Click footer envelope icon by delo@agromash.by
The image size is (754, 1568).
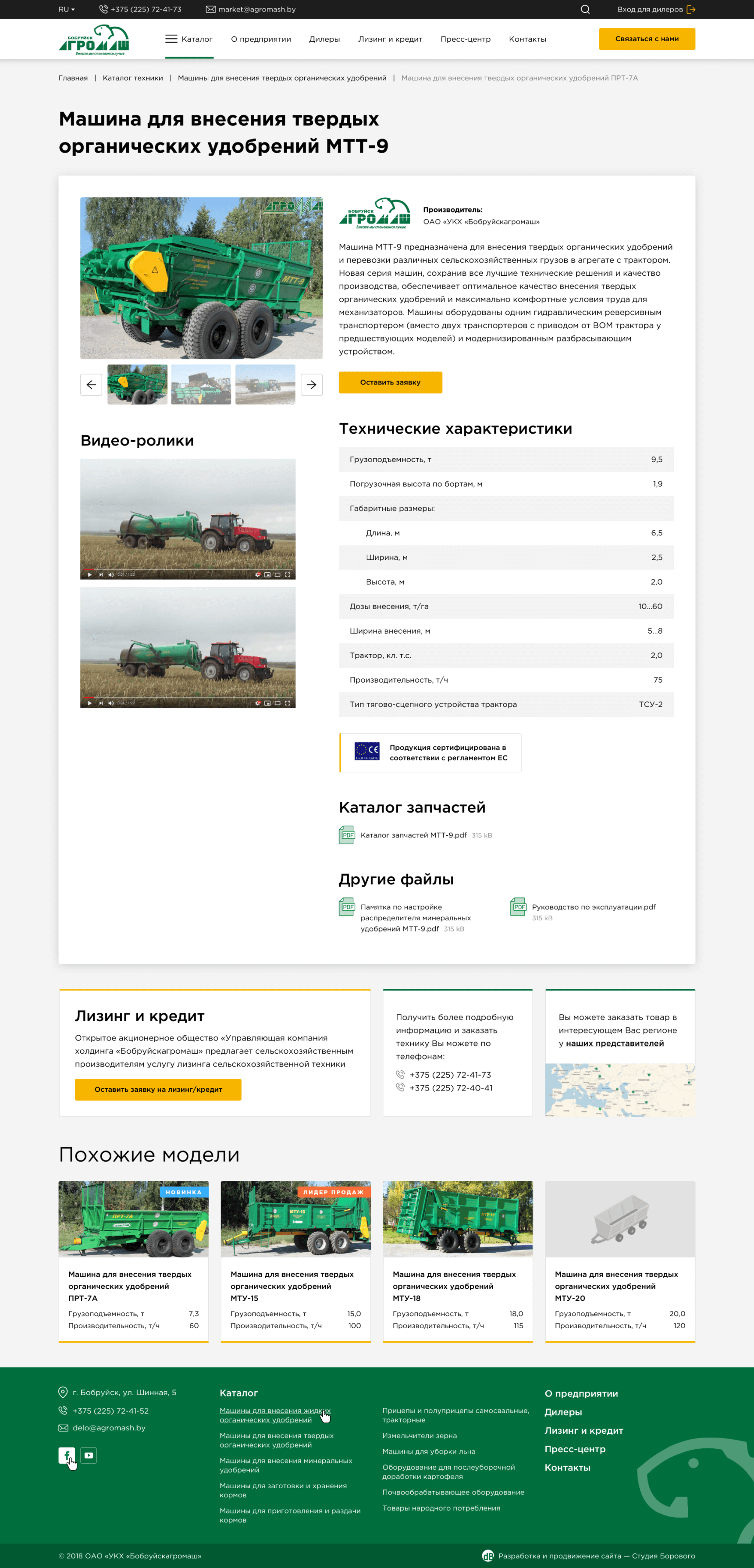tap(63, 1427)
